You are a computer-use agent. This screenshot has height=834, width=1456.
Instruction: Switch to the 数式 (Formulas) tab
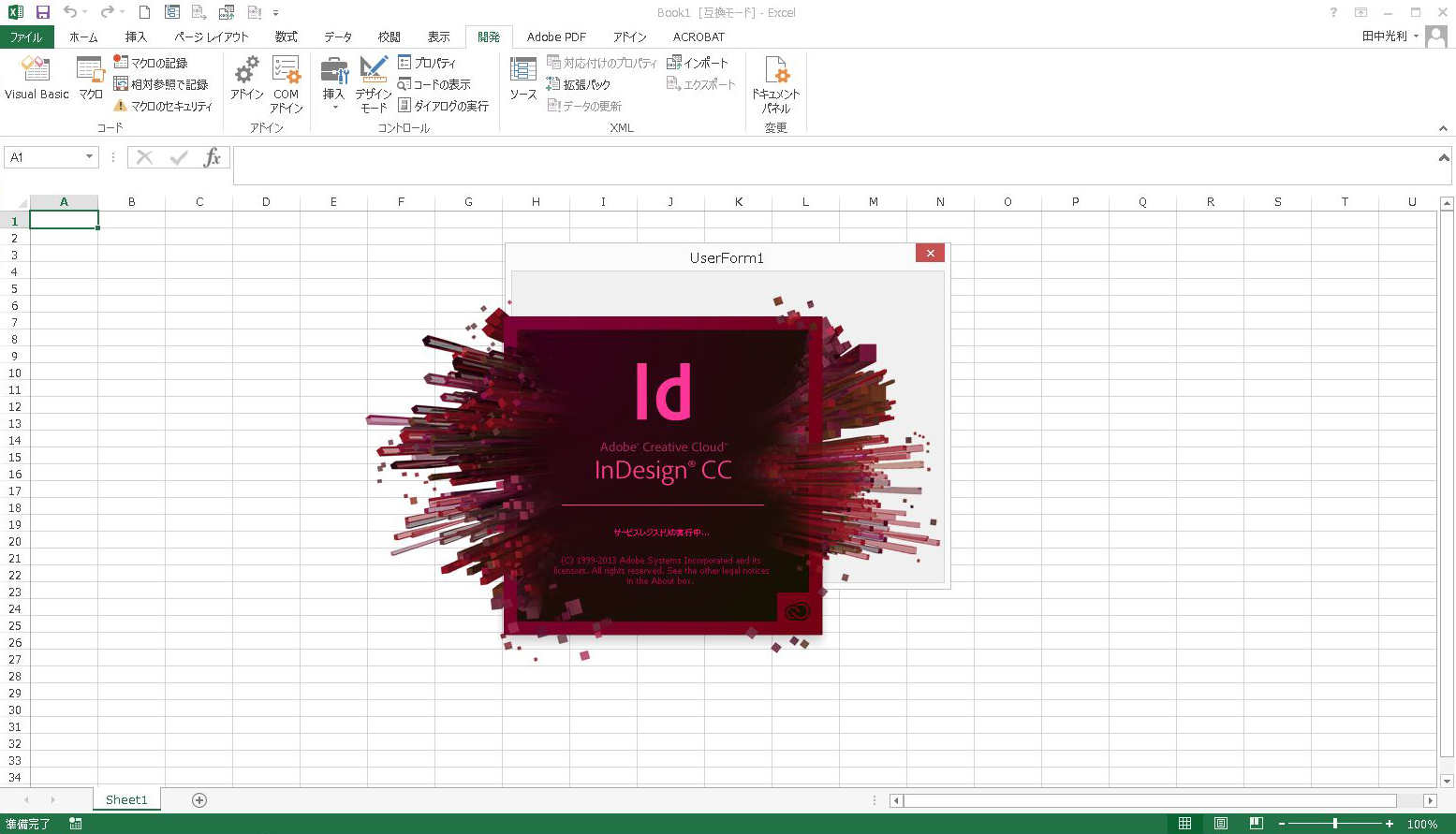click(287, 37)
